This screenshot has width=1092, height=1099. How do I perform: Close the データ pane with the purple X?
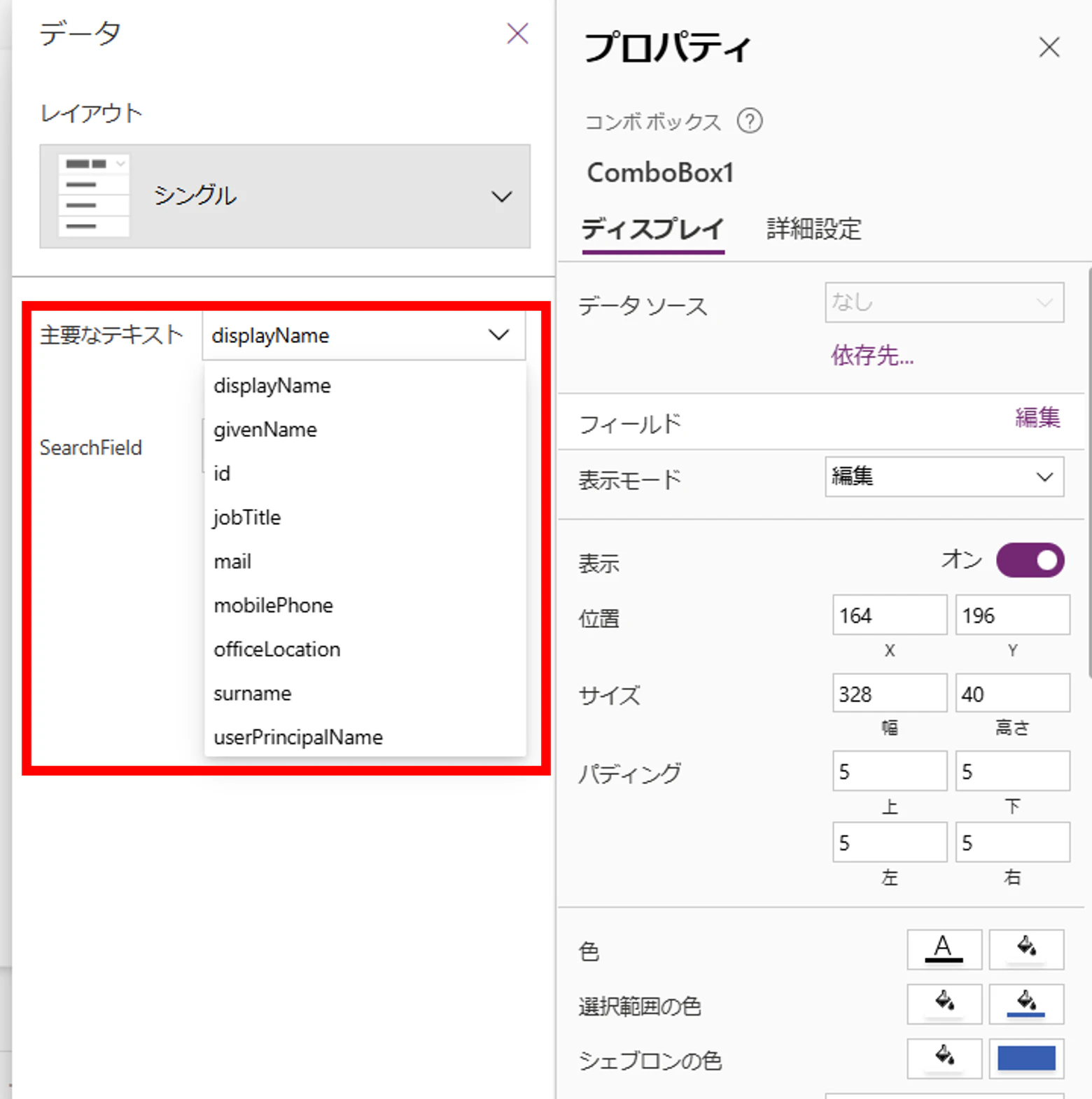[x=517, y=33]
